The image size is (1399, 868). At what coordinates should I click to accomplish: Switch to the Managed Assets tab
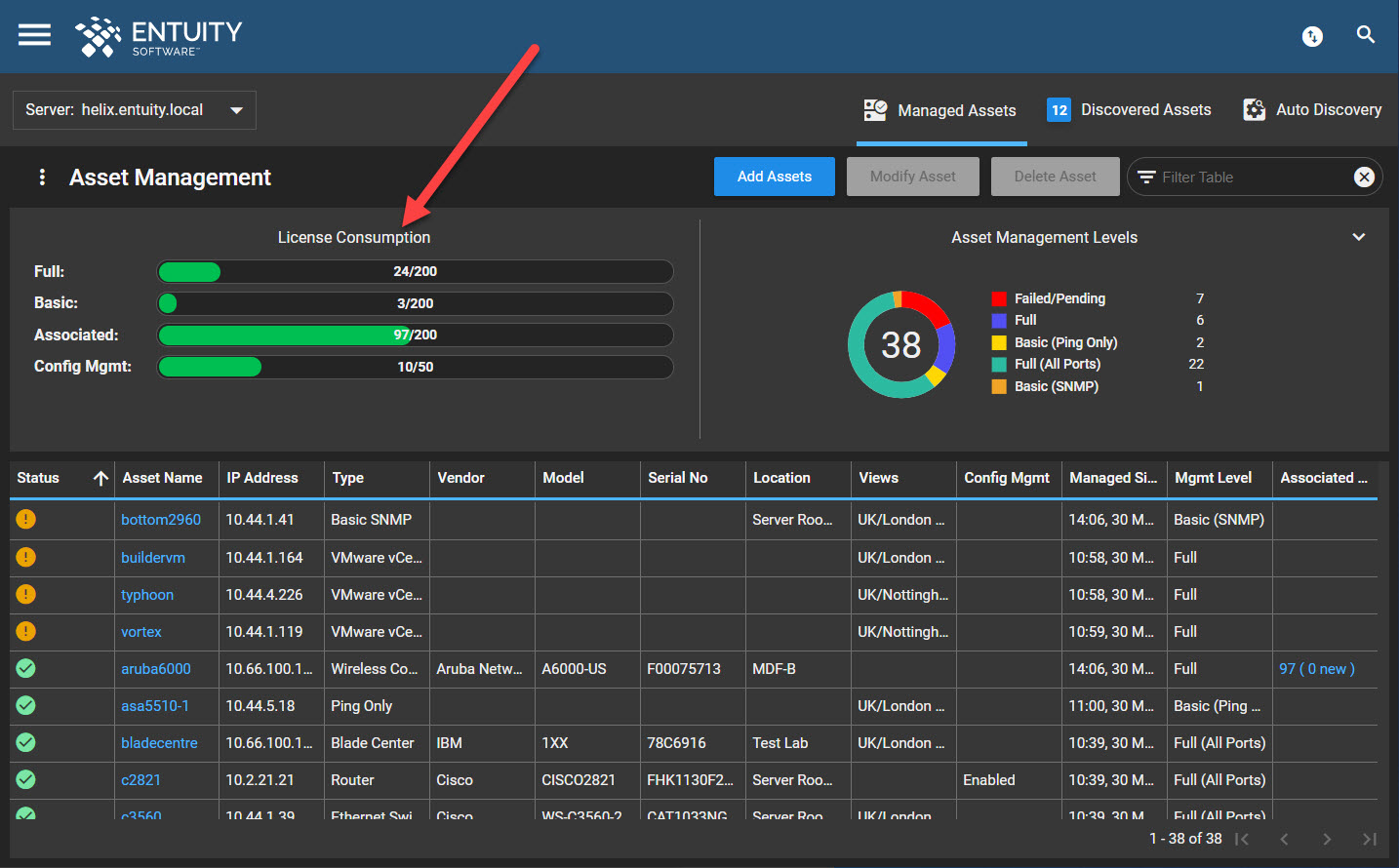940,110
